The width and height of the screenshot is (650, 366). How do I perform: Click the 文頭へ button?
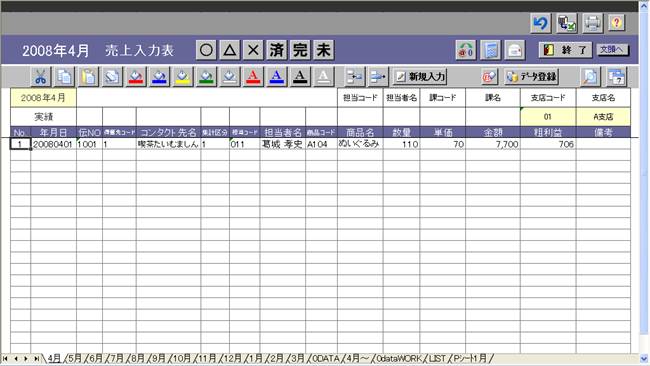pos(613,50)
